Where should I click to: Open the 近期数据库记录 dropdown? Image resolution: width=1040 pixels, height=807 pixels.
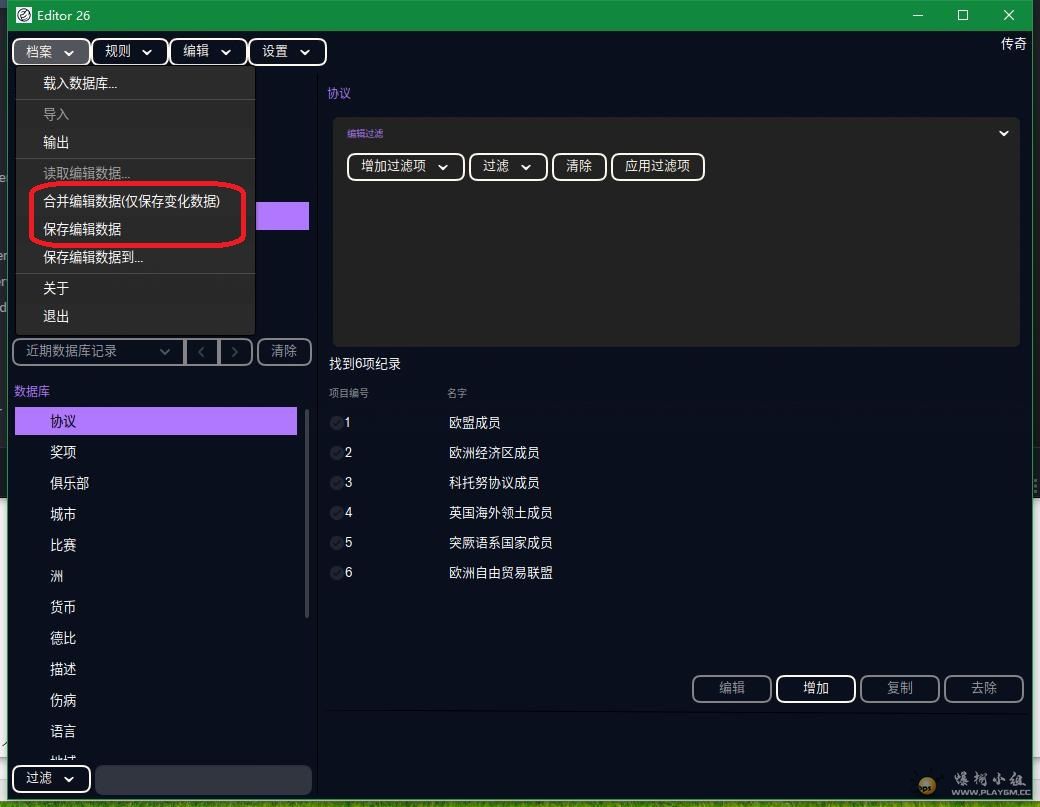pyautogui.click(x=97, y=351)
